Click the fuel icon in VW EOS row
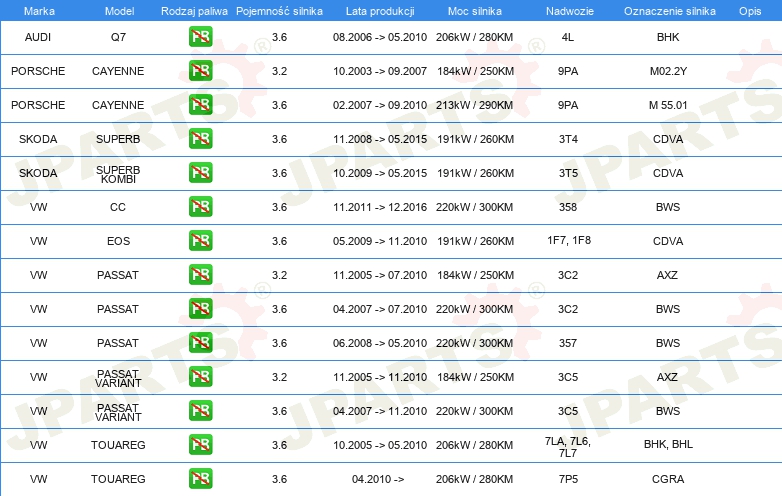782x496 pixels. point(200,240)
